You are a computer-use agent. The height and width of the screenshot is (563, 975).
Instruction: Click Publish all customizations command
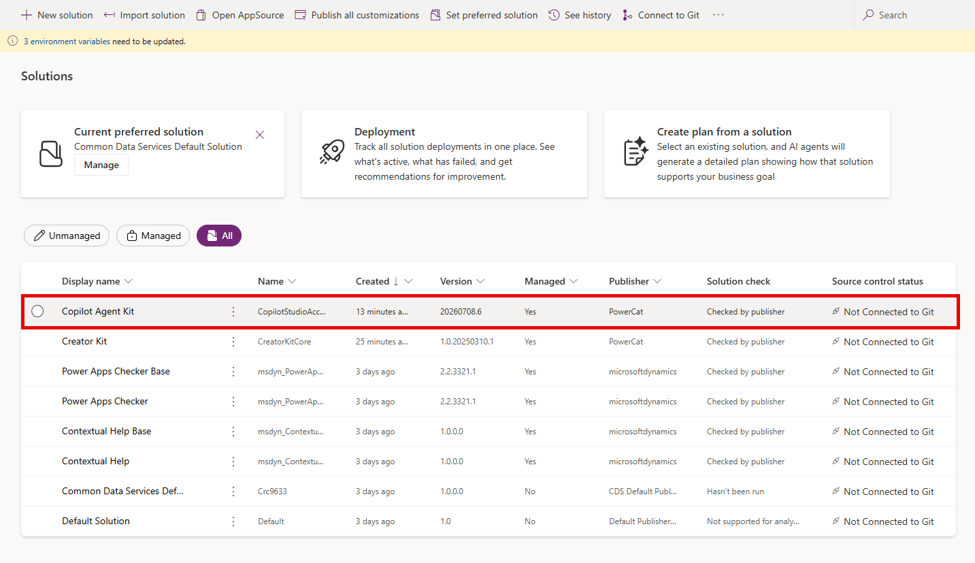357,15
